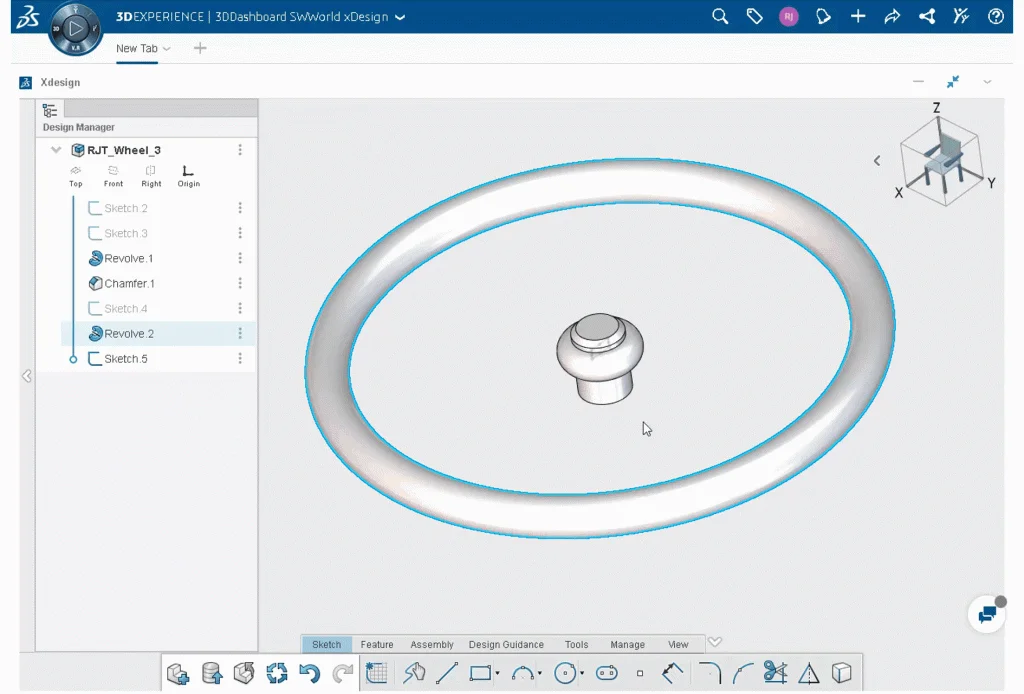Select the Trim scissors tool

pos(775,673)
